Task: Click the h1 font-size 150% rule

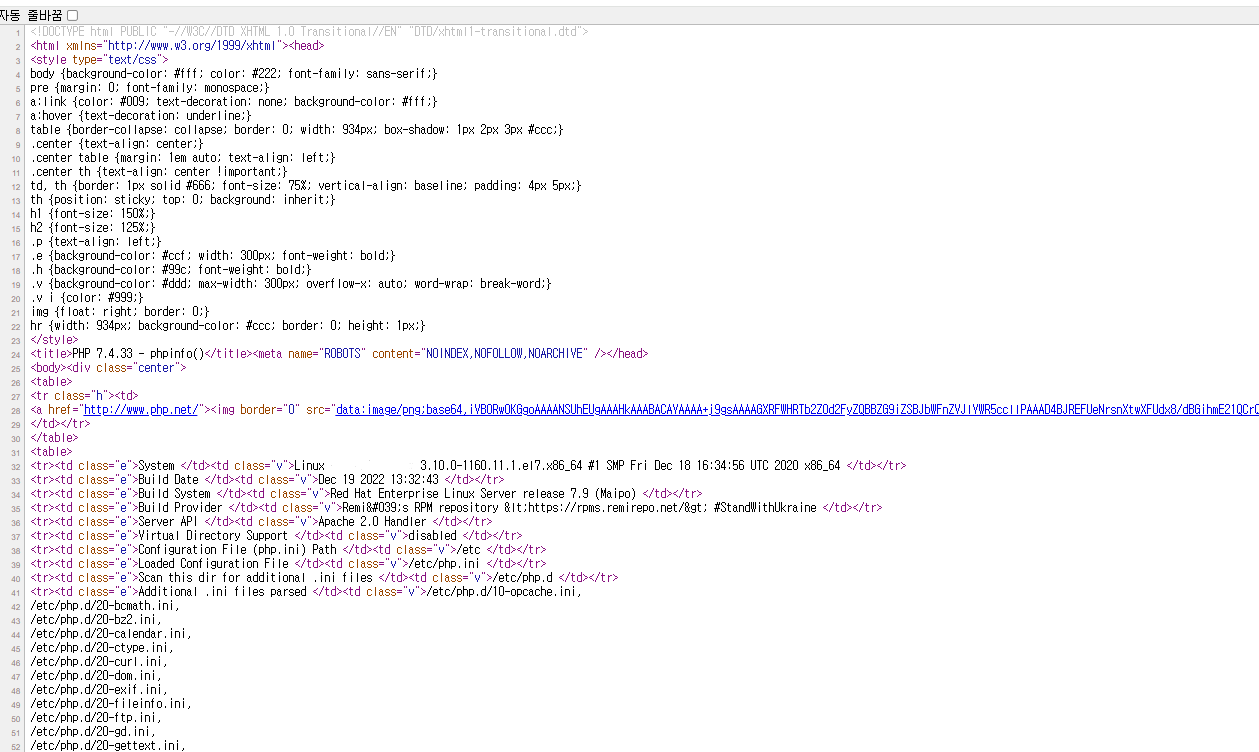Action: [93, 214]
